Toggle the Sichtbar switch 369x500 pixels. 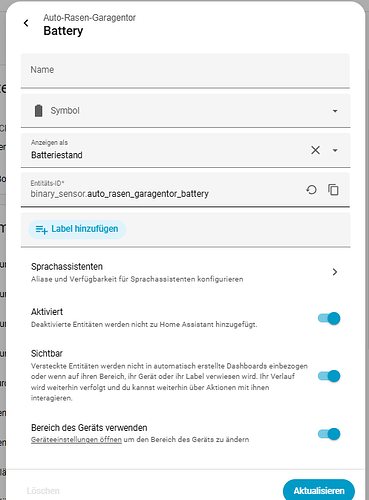tap(329, 376)
